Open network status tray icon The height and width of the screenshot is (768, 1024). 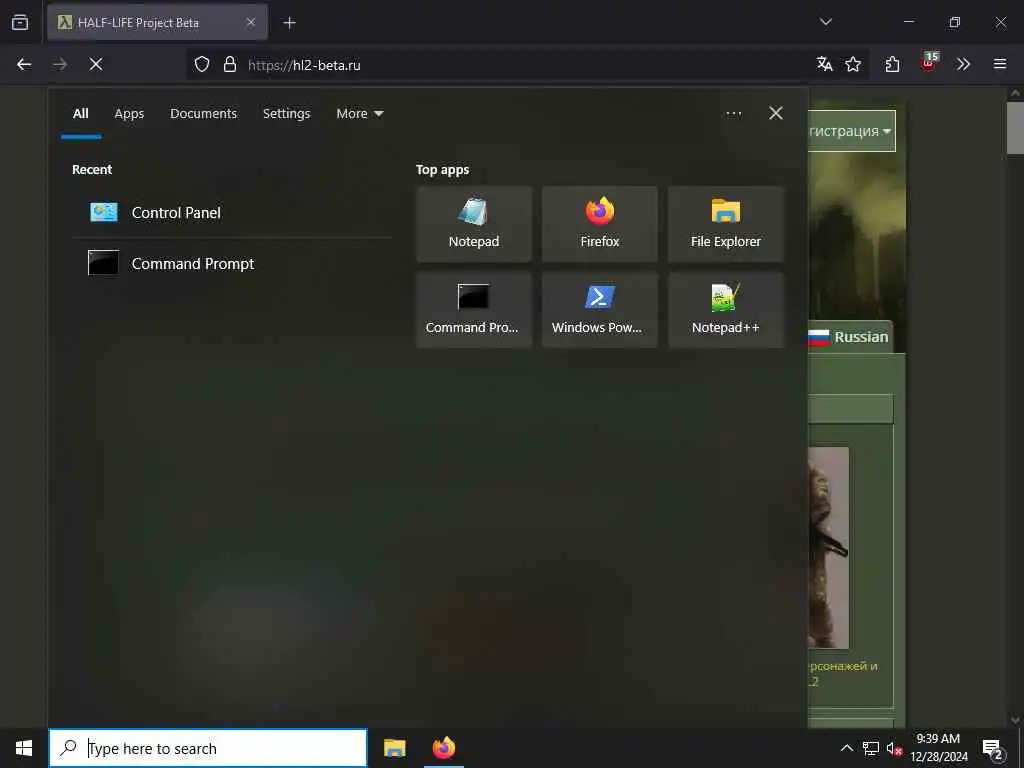coord(870,748)
